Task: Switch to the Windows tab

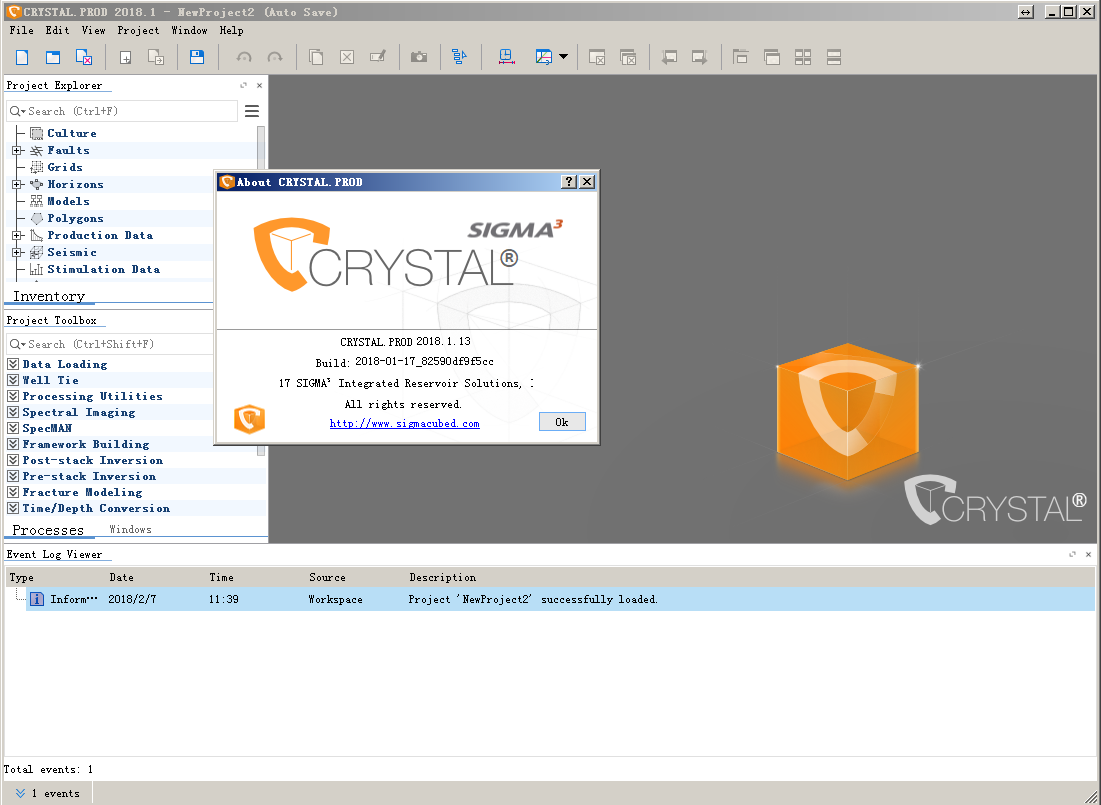Action: tap(130, 530)
